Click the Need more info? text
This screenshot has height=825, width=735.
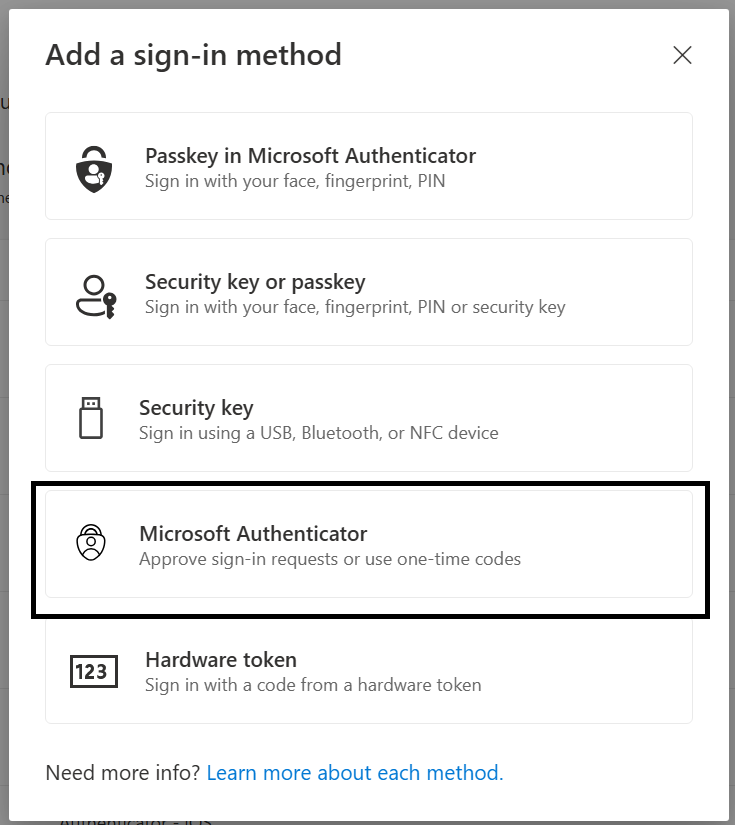point(118,772)
